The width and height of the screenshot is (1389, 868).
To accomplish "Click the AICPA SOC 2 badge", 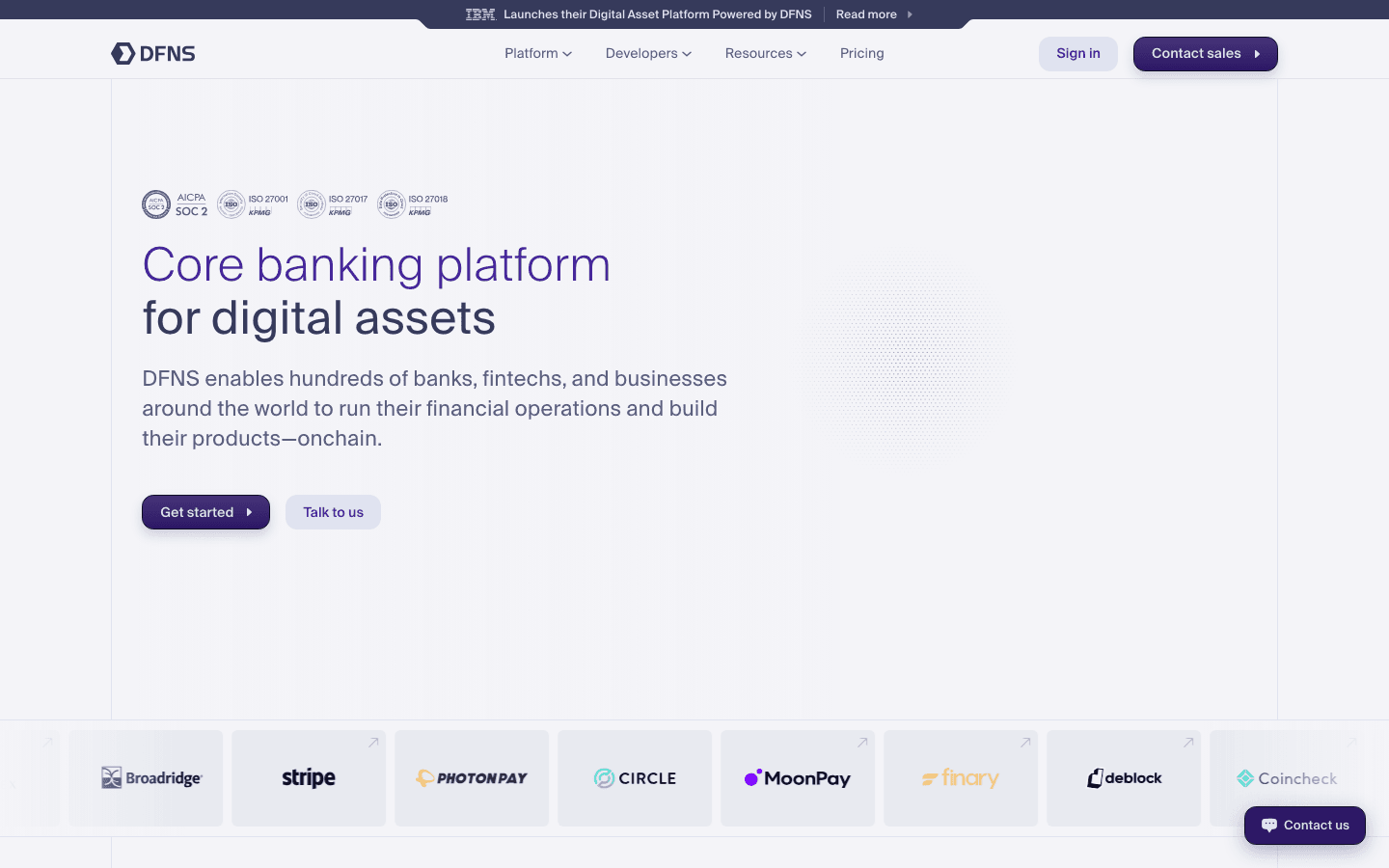I will click(x=175, y=204).
